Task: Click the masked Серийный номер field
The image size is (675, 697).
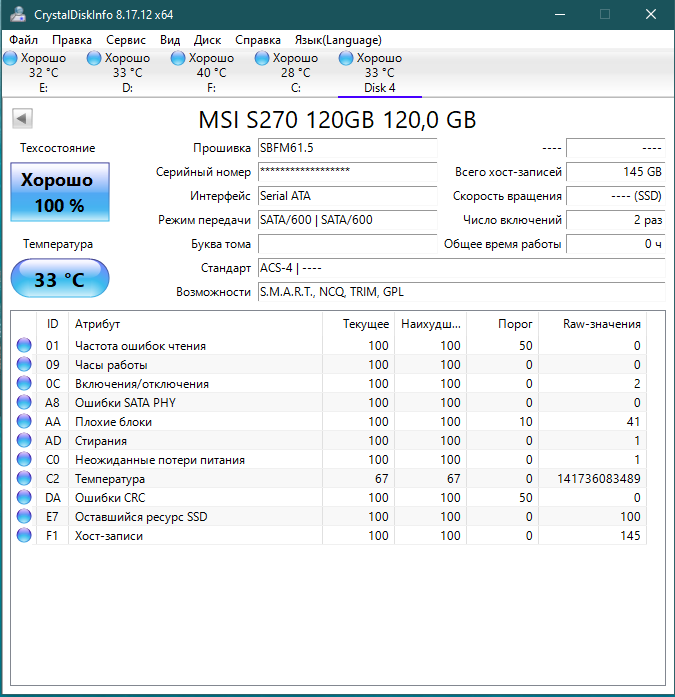Action: tap(347, 172)
